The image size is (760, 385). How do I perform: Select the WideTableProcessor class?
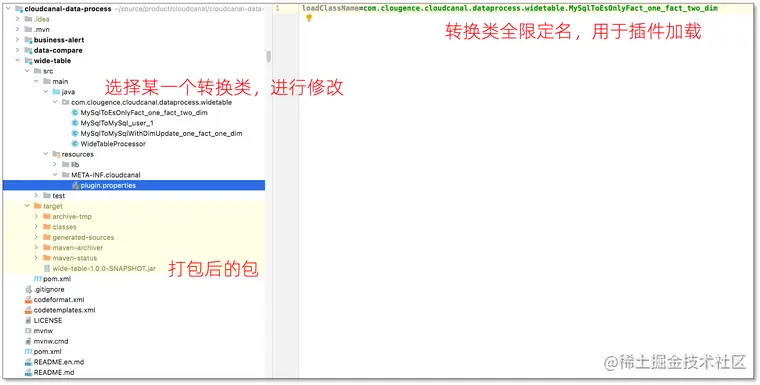click(113, 144)
